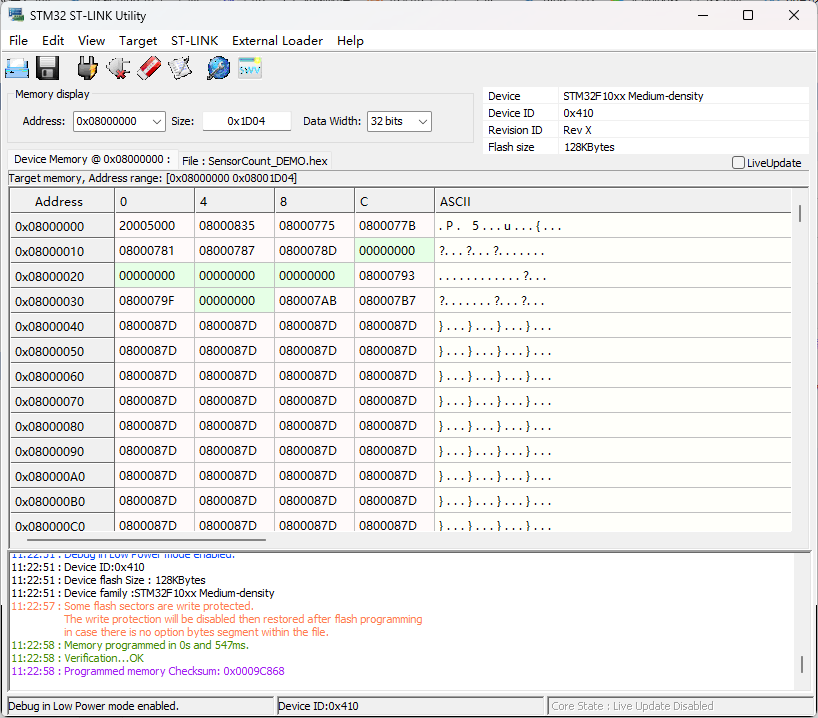This screenshot has height=718, width=818.
Task: Click the memory table vertical scrollbar
Action: tap(800, 214)
